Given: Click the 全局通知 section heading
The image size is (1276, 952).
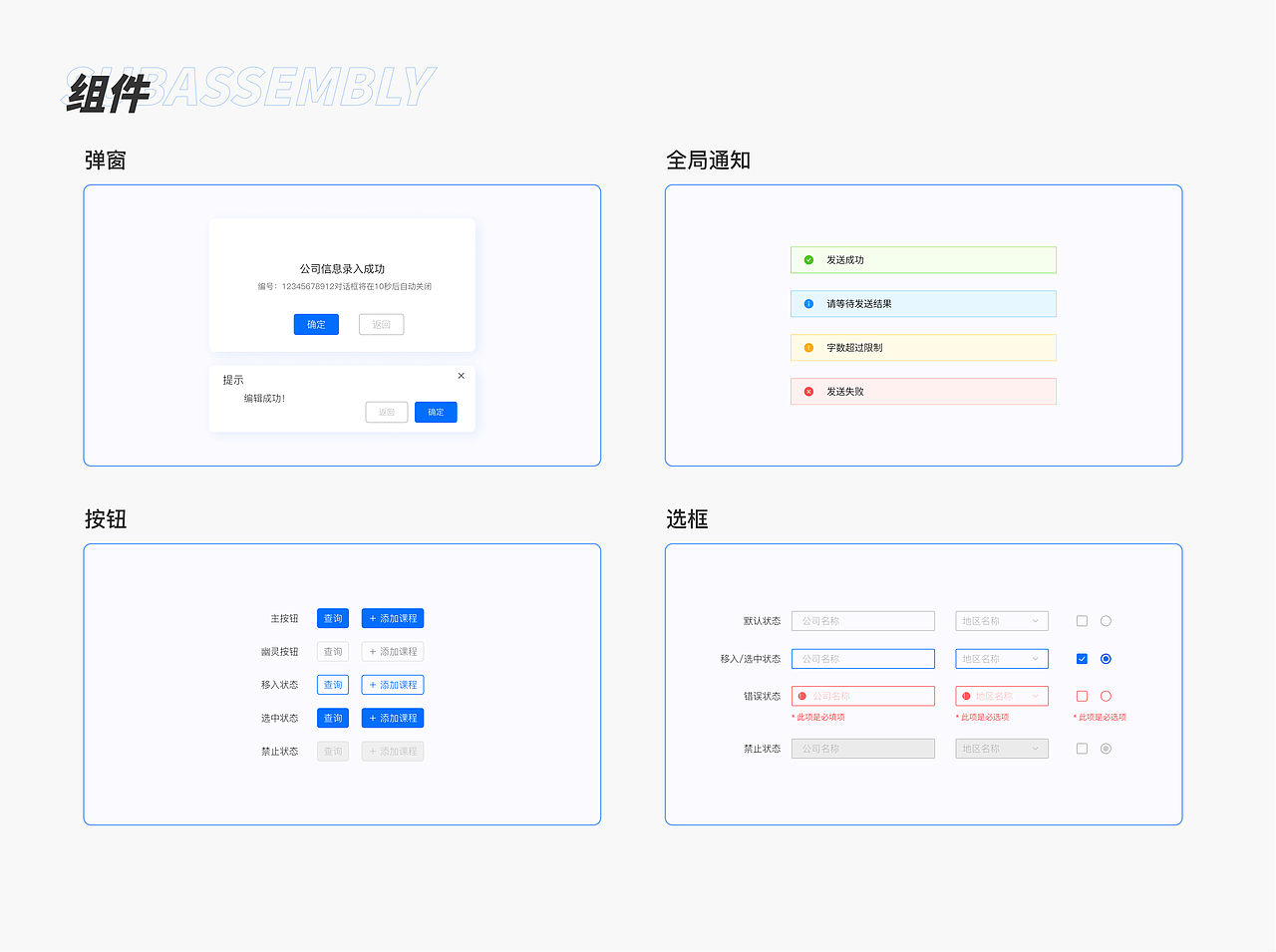Looking at the screenshot, I should point(708,160).
